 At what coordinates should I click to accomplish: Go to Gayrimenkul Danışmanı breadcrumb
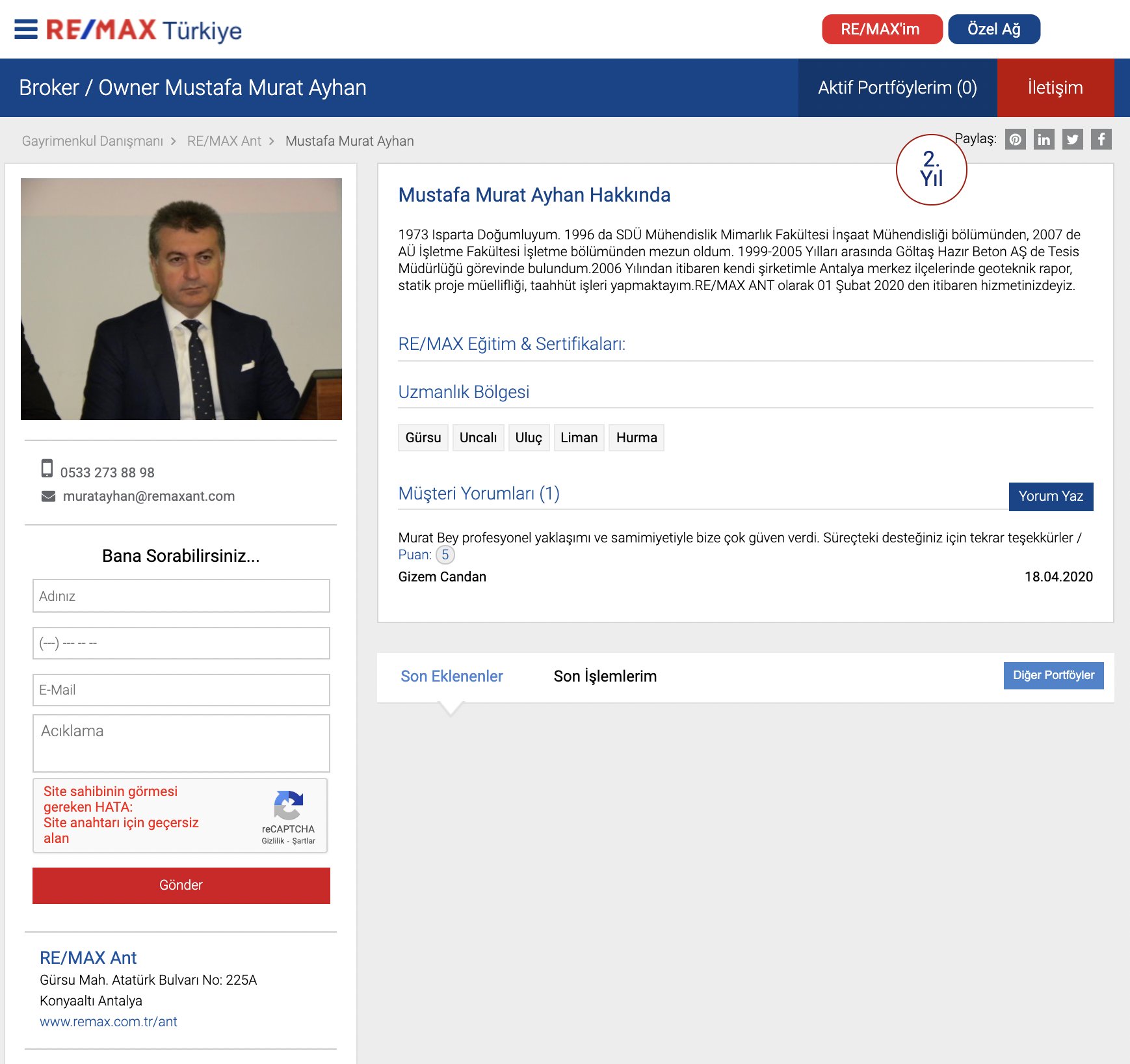coord(92,141)
